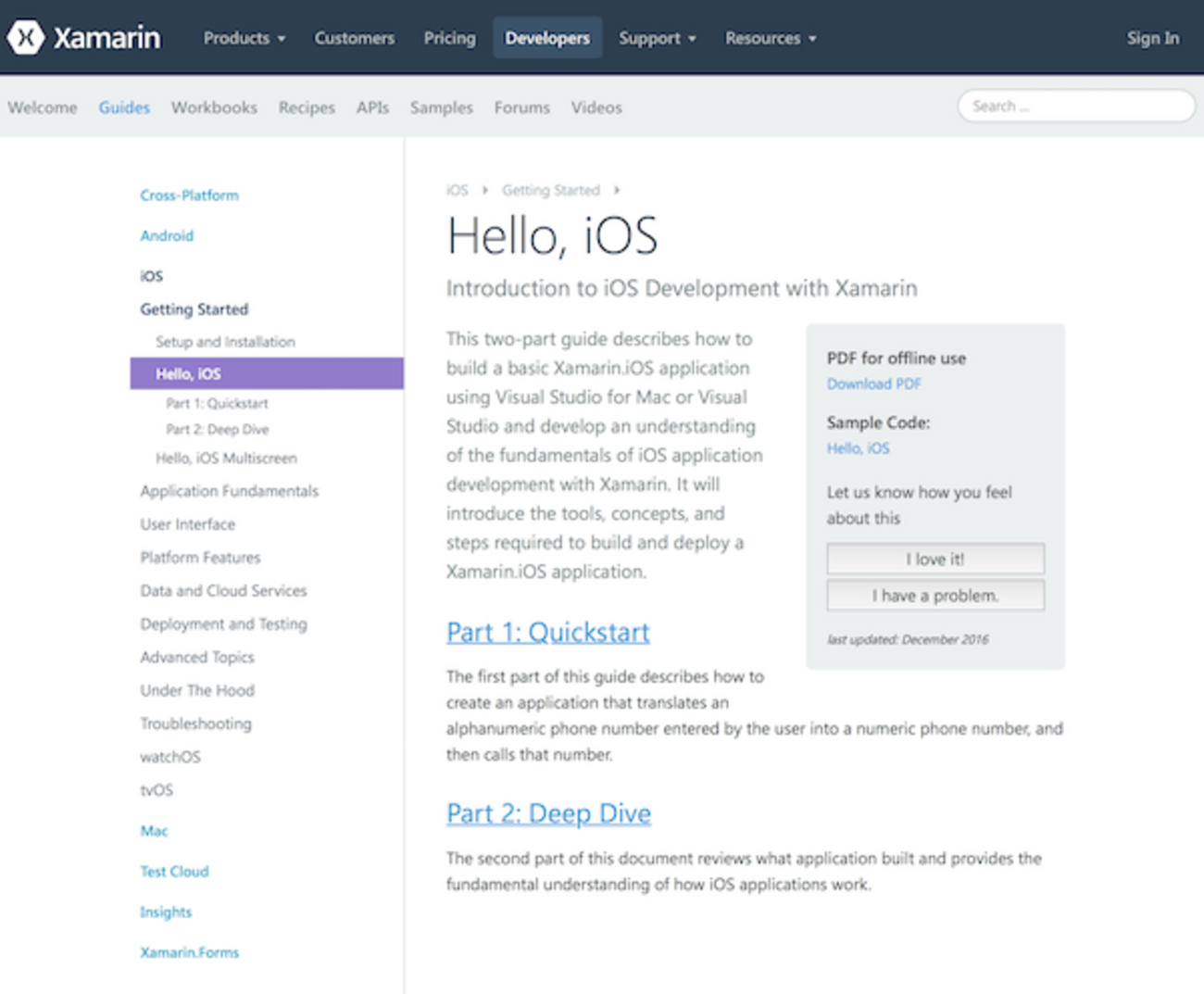Open the Products dropdown menu
Viewport: 1204px width, 994px height.
[x=244, y=38]
